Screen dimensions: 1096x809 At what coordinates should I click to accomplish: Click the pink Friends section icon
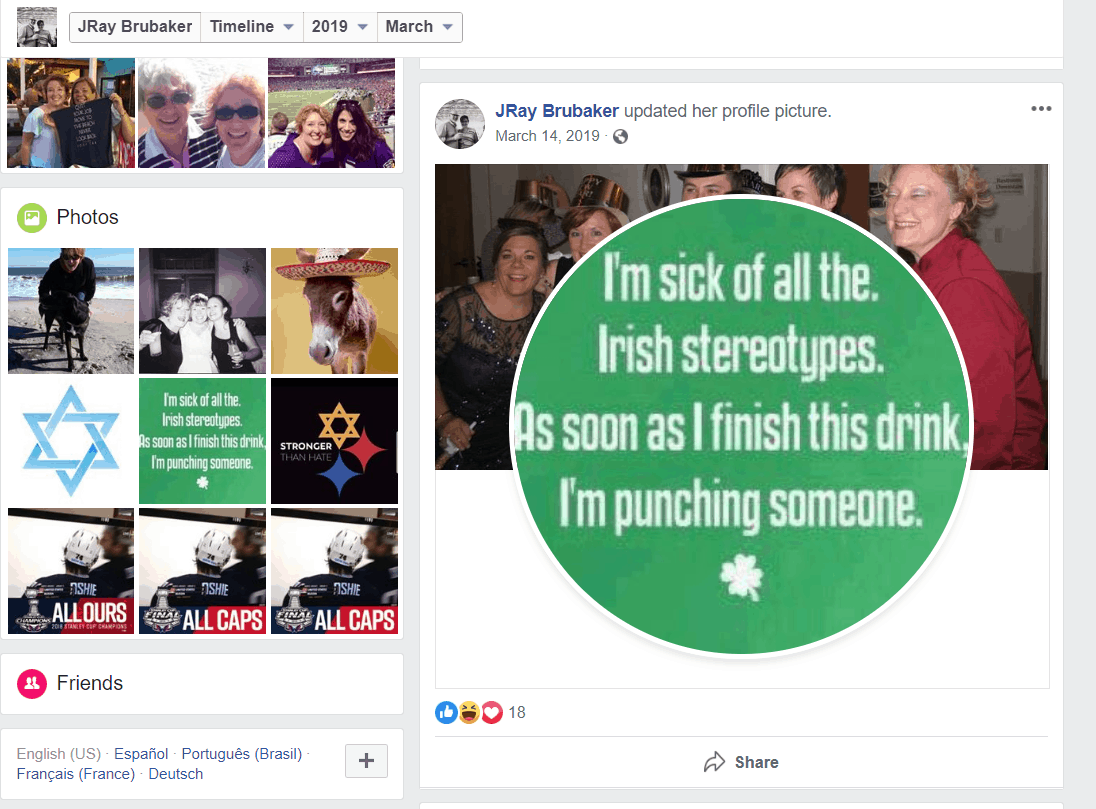tap(31, 683)
